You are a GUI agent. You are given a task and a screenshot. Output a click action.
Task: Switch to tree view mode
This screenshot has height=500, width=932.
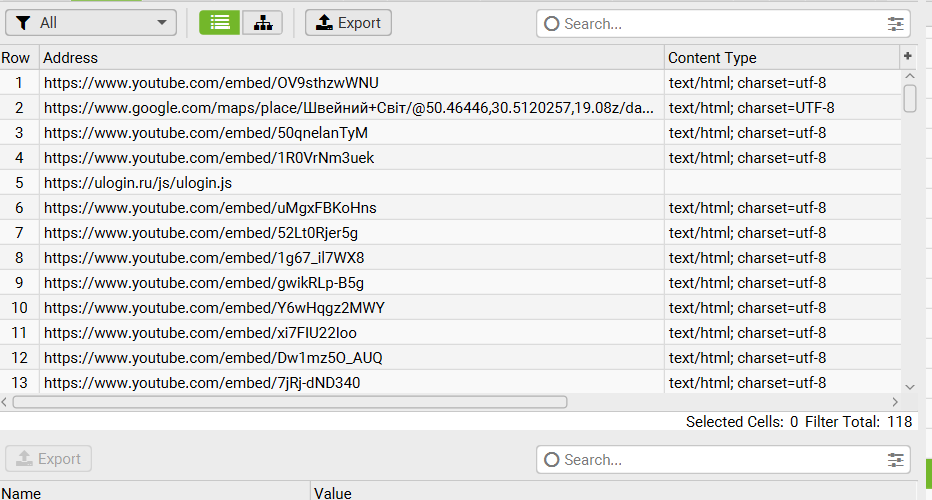pos(262,23)
